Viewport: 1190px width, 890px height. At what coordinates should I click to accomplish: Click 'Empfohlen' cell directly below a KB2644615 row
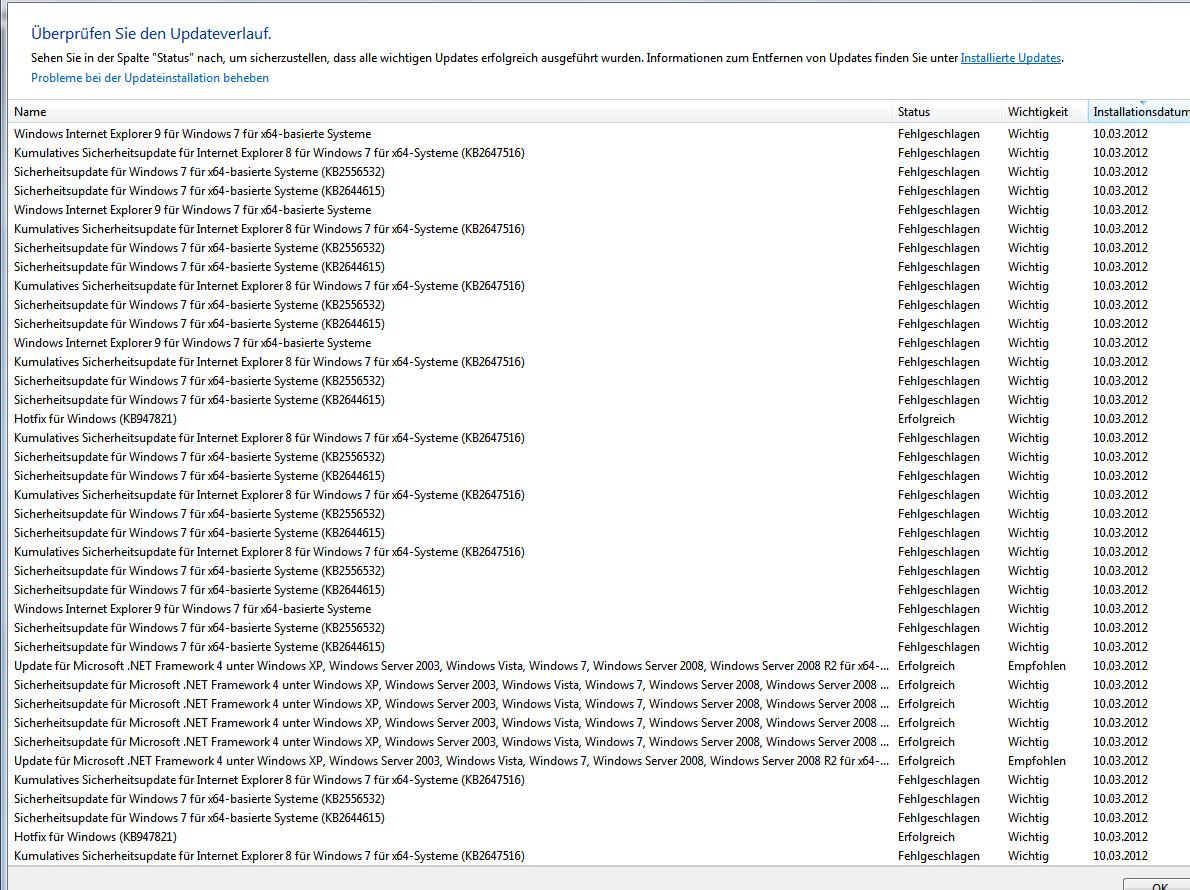[x=1037, y=666]
